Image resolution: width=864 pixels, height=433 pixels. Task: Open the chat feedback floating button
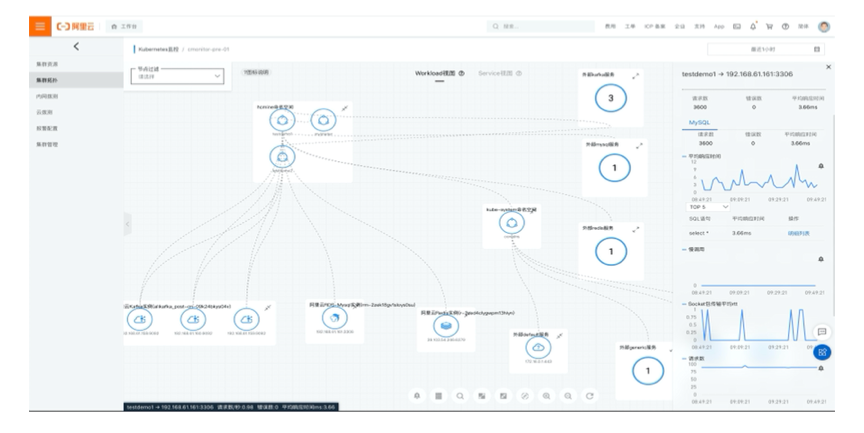pyautogui.click(x=822, y=332)
